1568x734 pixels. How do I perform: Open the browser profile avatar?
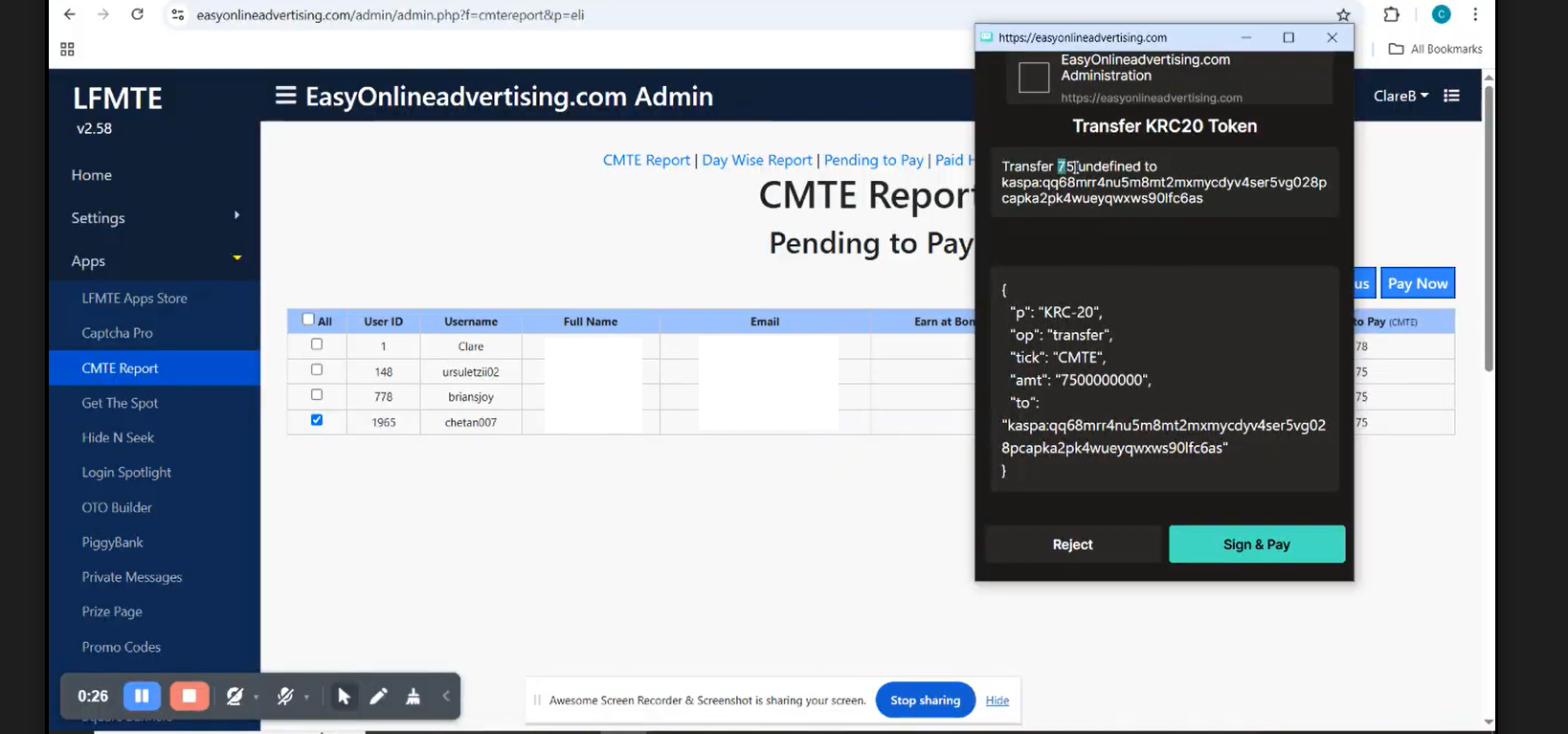click(x=1441, y=13)
